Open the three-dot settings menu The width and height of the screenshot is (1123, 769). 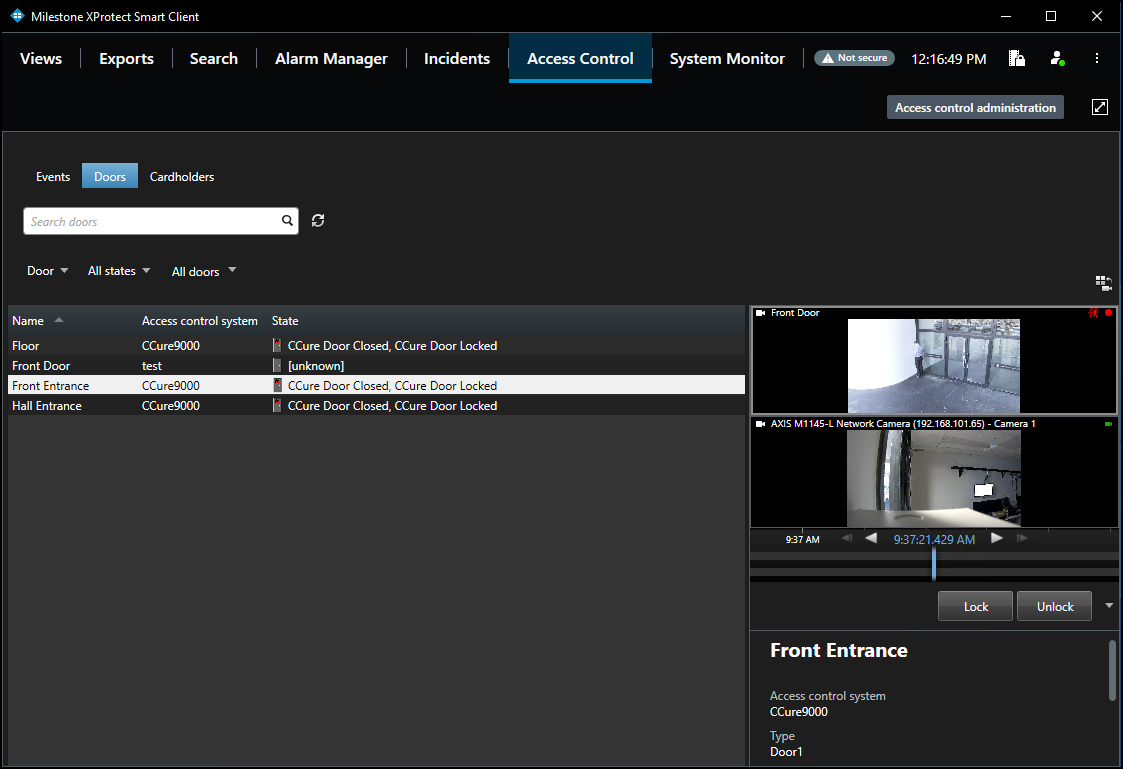pos(1097,59)
